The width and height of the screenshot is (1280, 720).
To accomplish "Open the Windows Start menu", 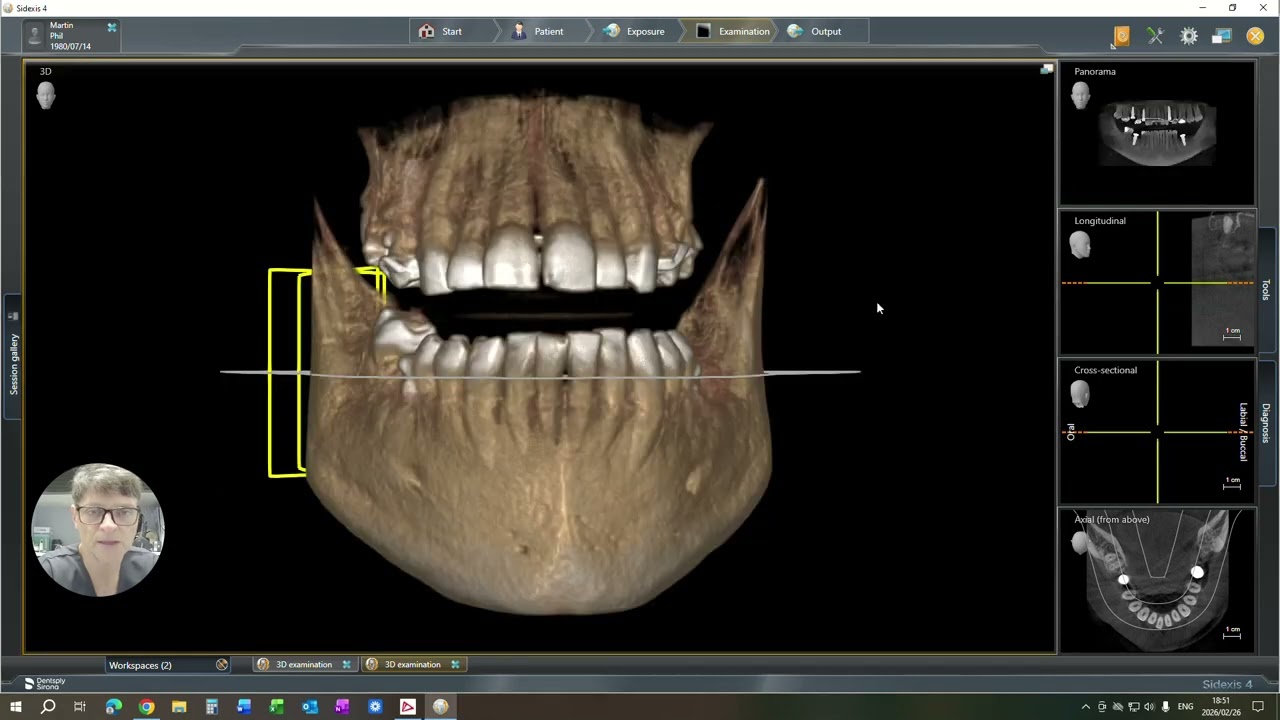I will 15,707.
